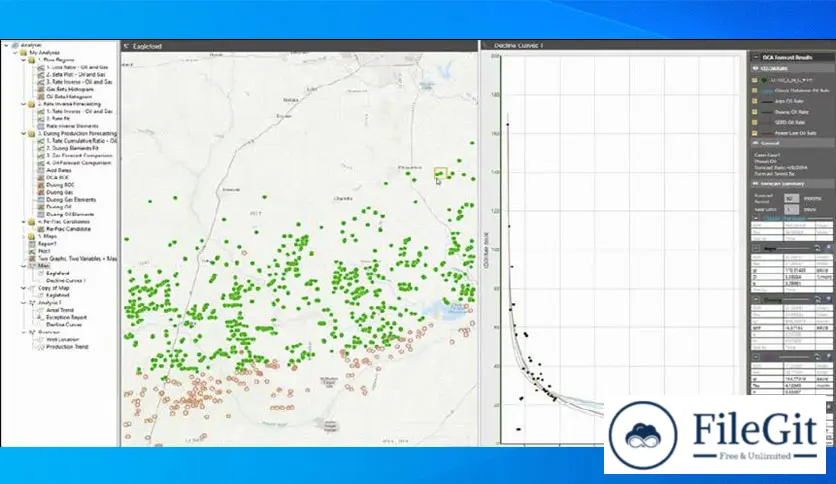
Task: Toggle the first legend checkbox above Classic Hyperbolic
Action: click(754, 80)
